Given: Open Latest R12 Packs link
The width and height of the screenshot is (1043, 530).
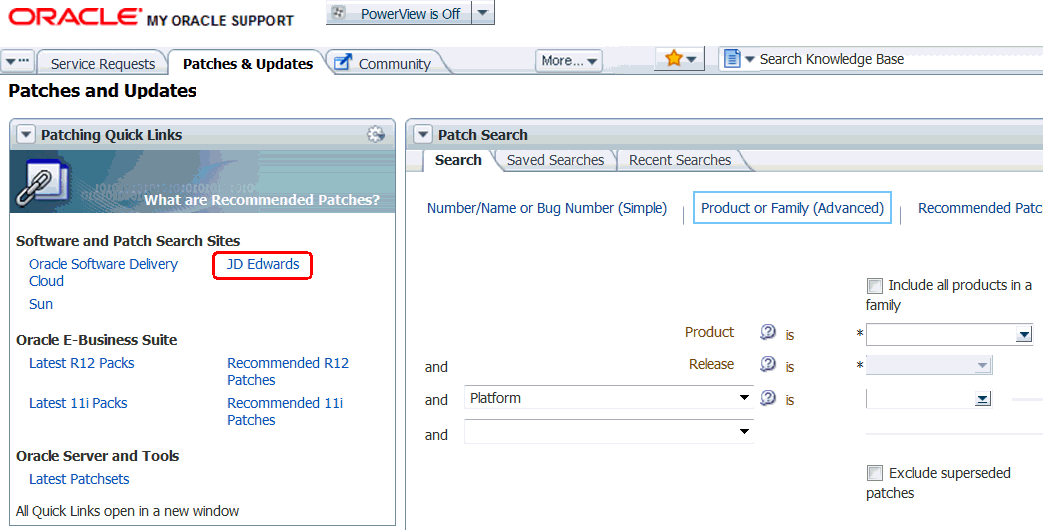Looking at the screenshot, I should (x=81, y=363).
